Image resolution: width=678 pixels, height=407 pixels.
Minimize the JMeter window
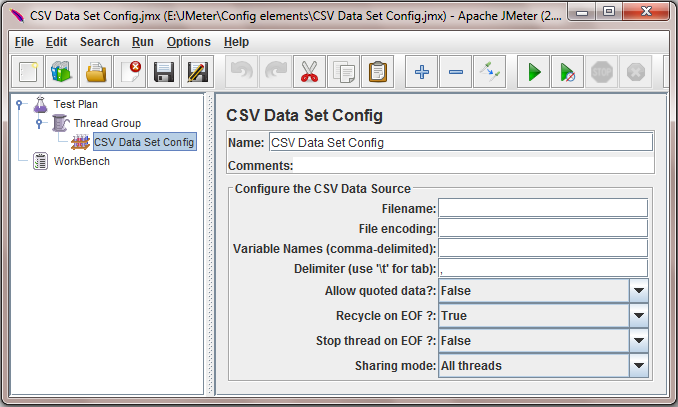(582, 12)
